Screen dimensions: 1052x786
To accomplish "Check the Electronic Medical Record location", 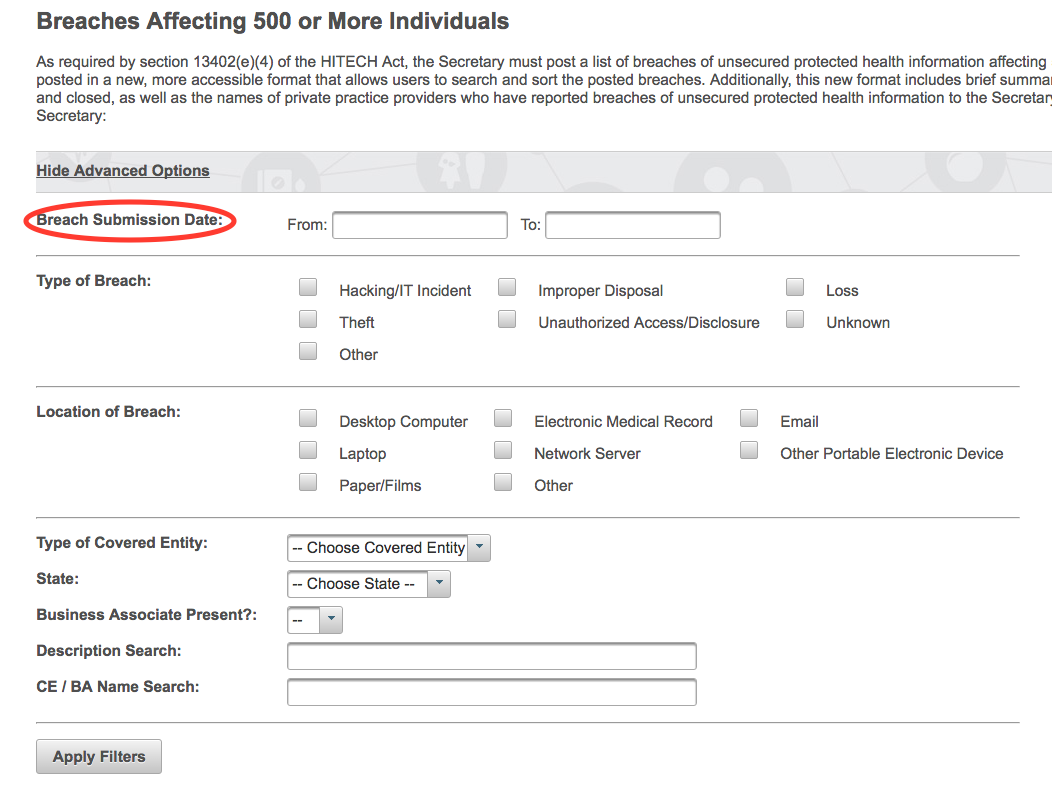I will (x=503, y=418).
